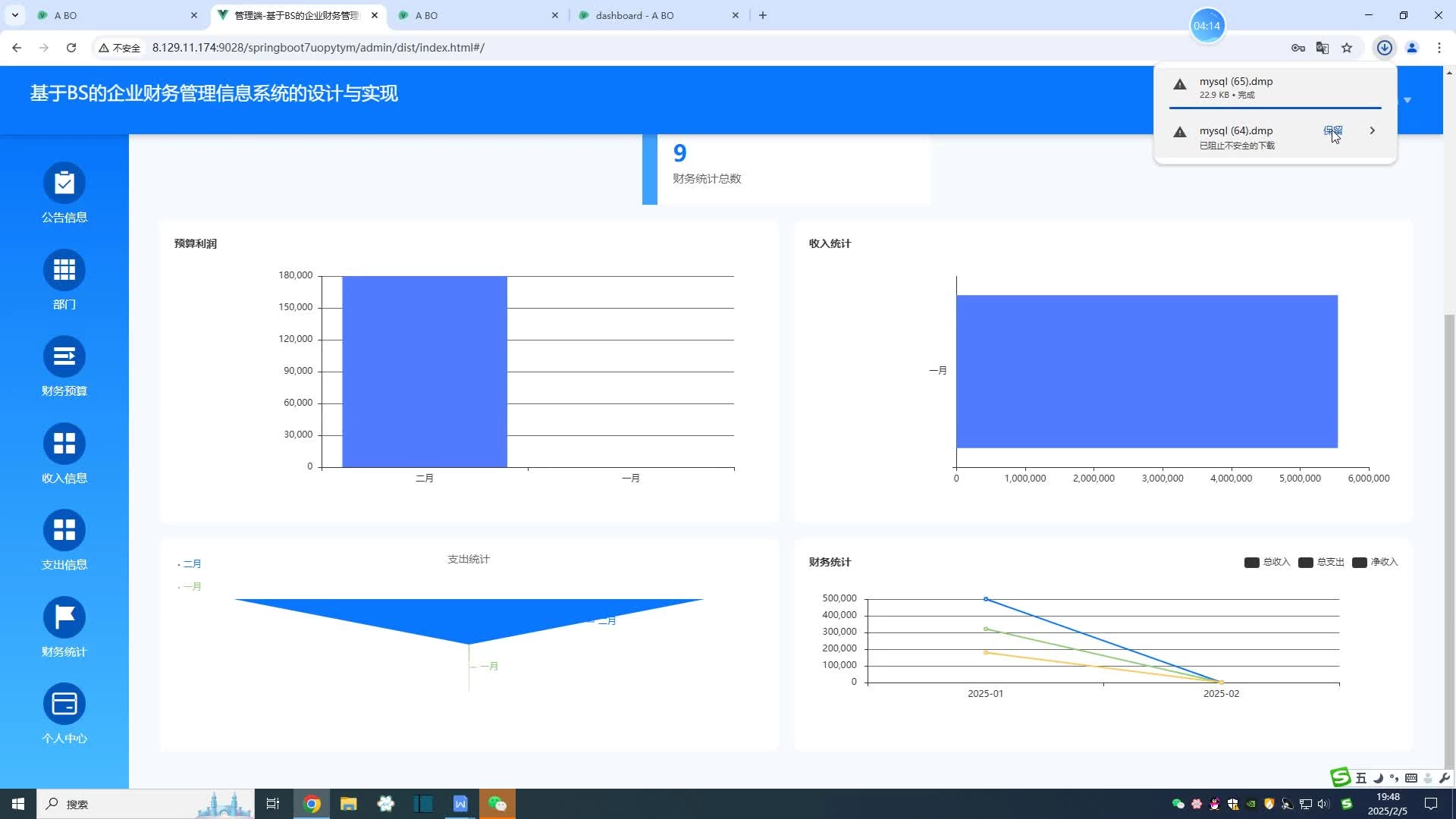
Task: Open the 公告信息 sidebar icon
Action: click(64, 184)
